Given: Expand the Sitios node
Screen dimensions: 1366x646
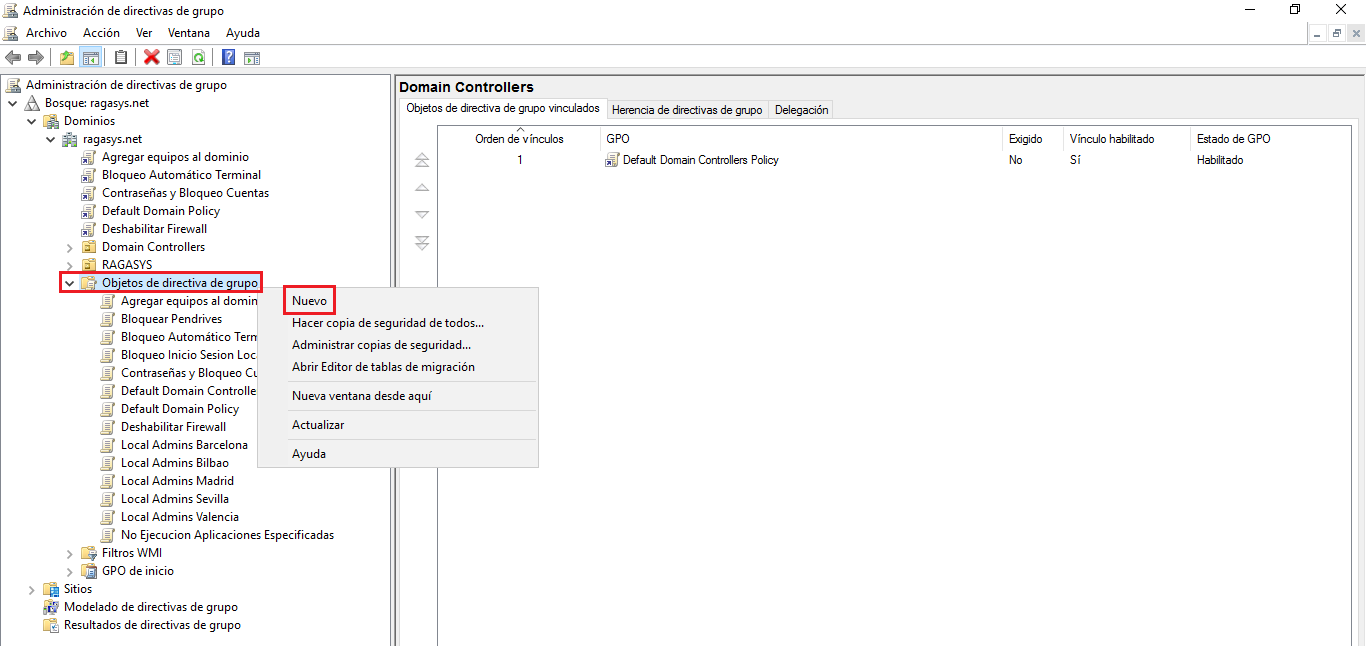Looking at the screenshot, I should click(31, 589).
